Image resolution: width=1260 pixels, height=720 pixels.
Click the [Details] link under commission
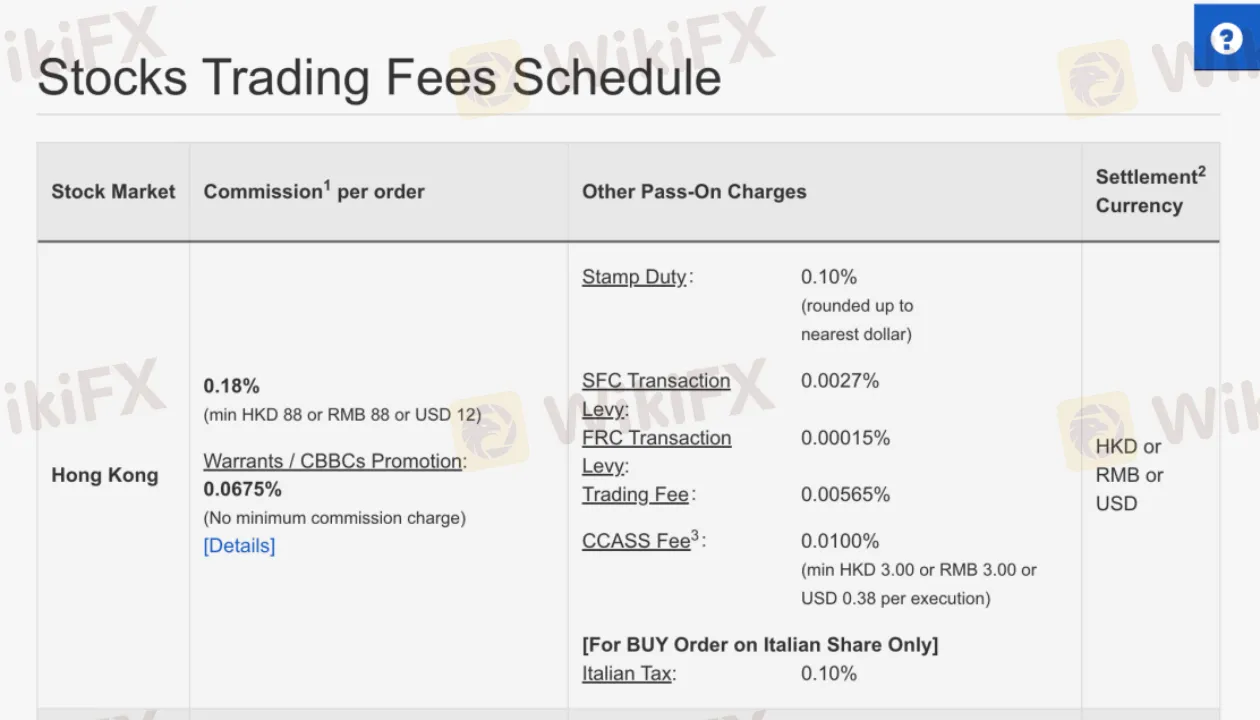pos(239,545)
